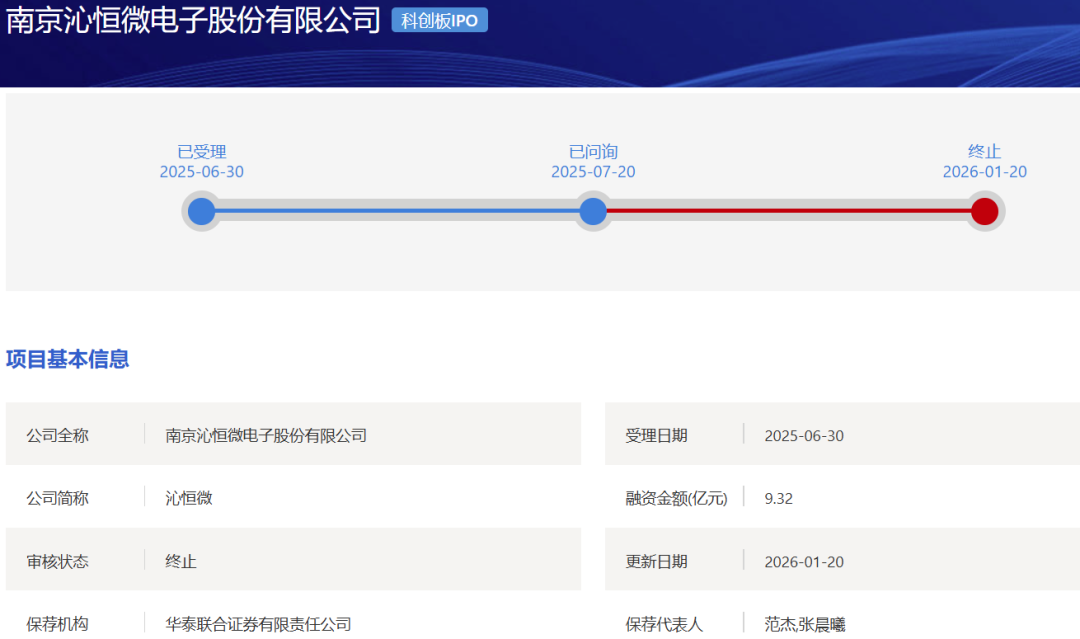The width and height of the screenshot is (1080, 639).
Task: Click the blue progress segment between 已受理 and 已问询
Action: pyautogui.click(x=397, y=211)
